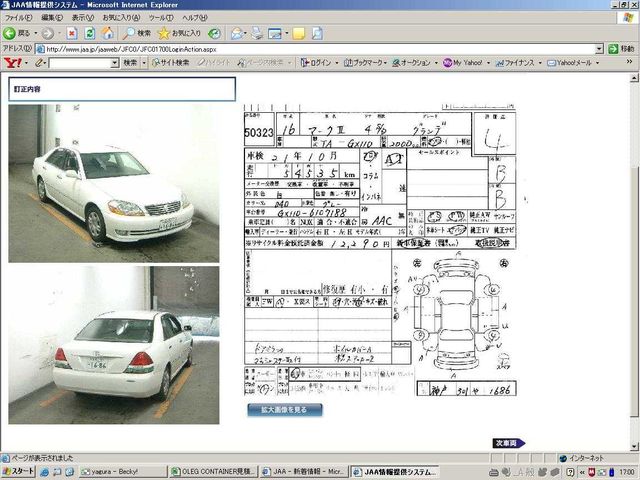Viewport: 640px width, 480px height.
Task: Open browsing History icon
Action: [x=214, y=33]
